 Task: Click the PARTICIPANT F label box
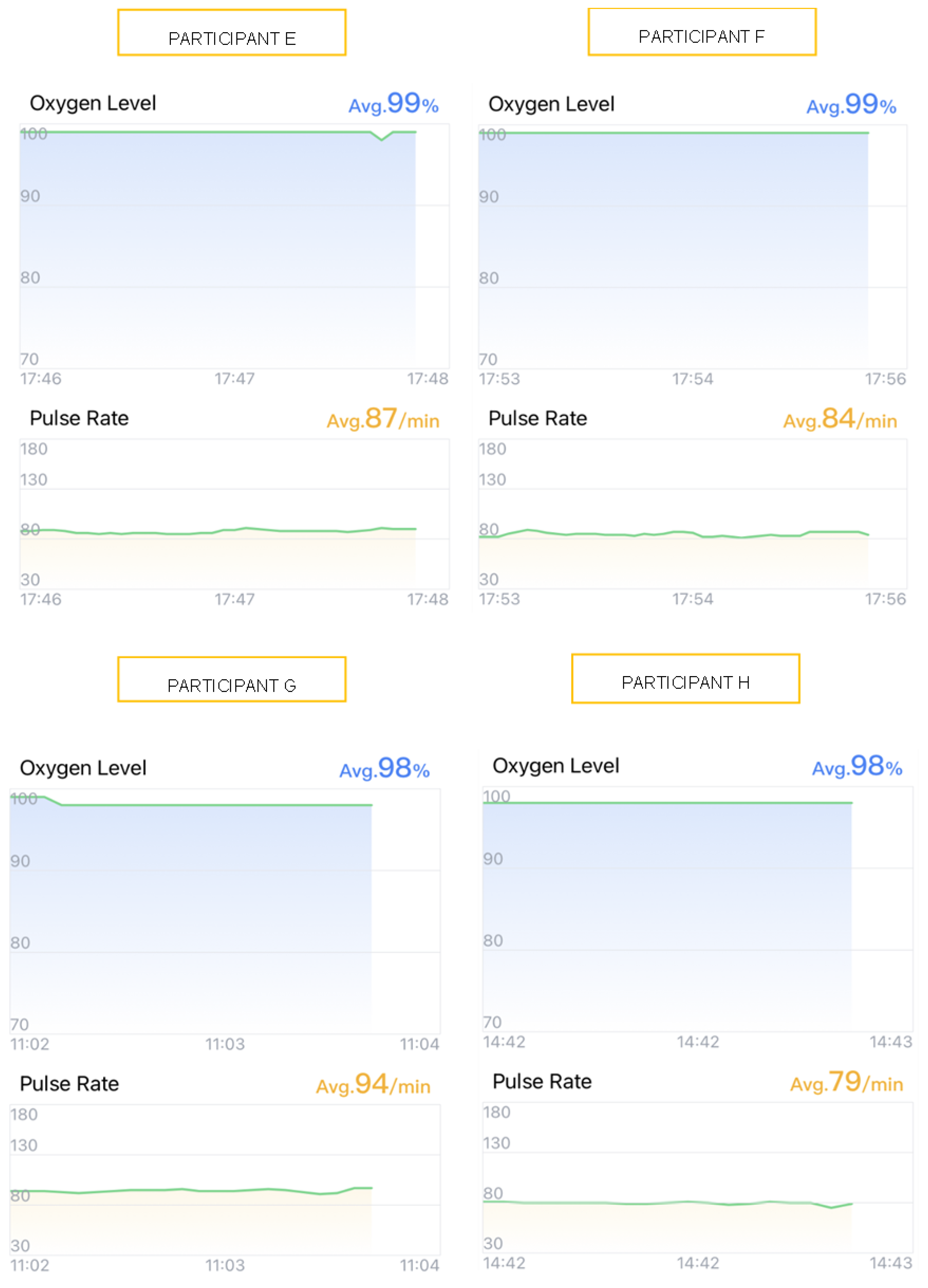tap(702, 32)
